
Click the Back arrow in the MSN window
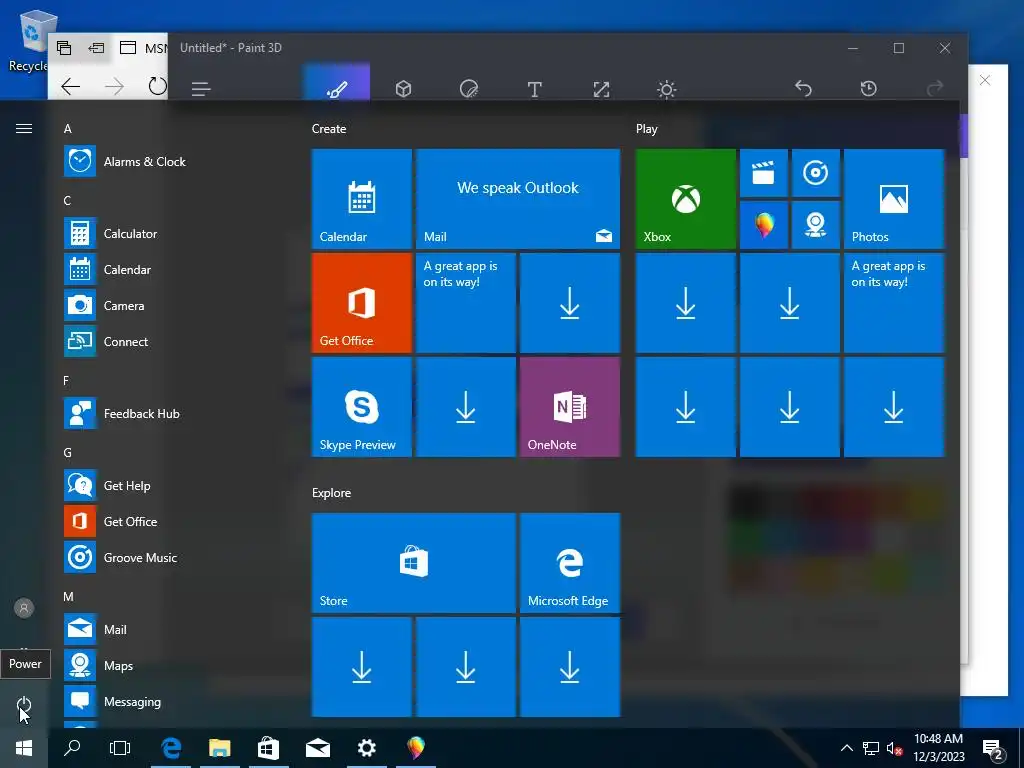click(71, 86)
